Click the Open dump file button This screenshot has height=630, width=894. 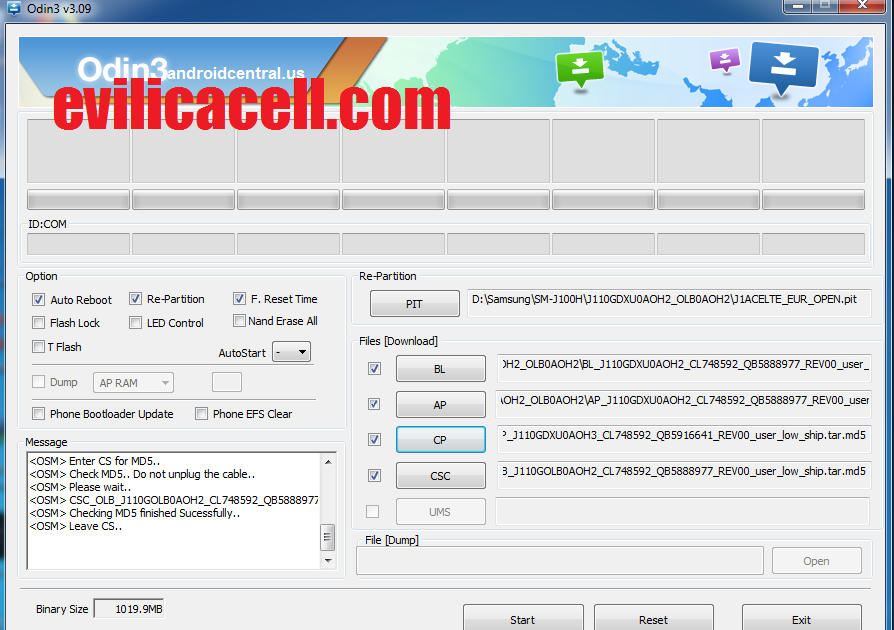[816, 560]
